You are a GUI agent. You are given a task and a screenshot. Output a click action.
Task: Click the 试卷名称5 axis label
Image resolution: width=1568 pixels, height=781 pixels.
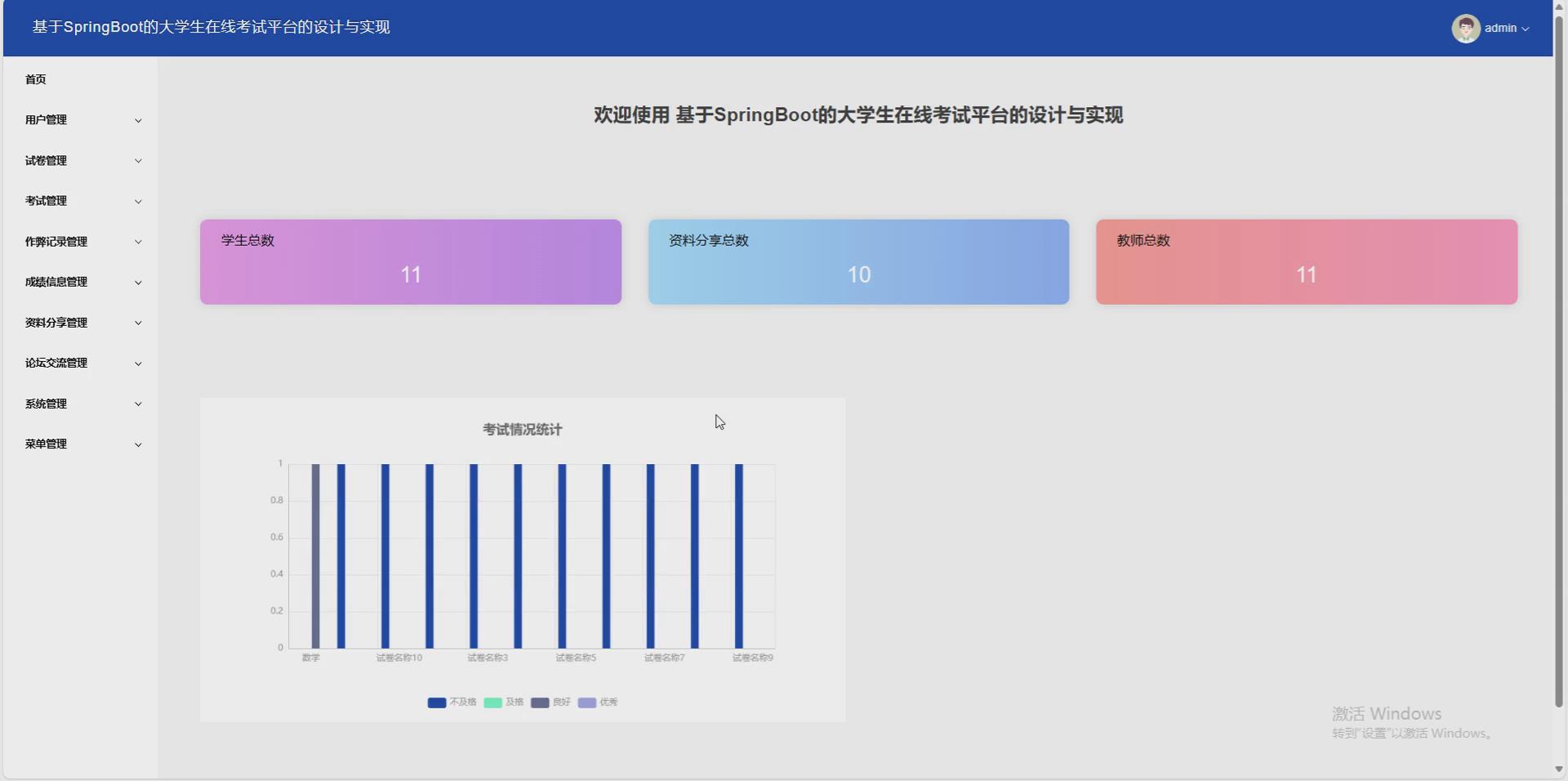tap(576, 658)
